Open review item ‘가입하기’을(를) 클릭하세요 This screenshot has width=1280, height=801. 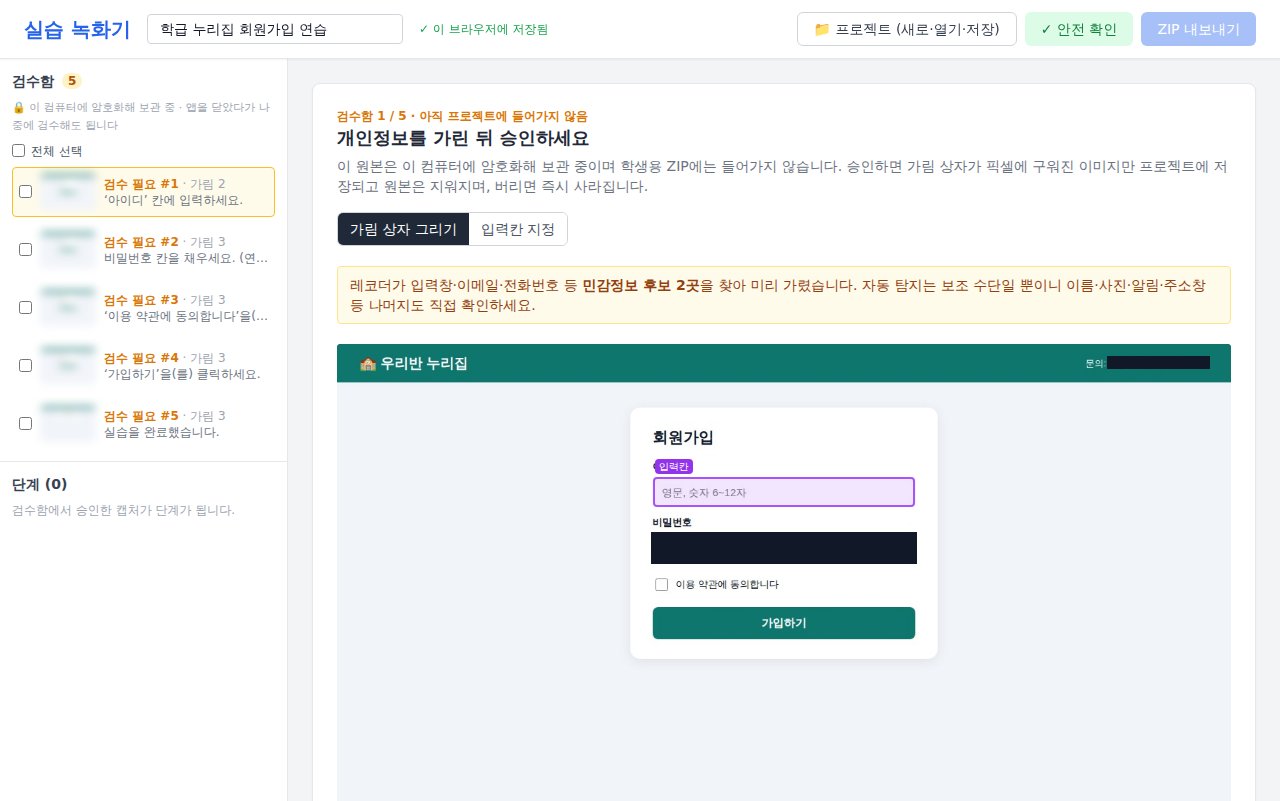tap(144, 366)
